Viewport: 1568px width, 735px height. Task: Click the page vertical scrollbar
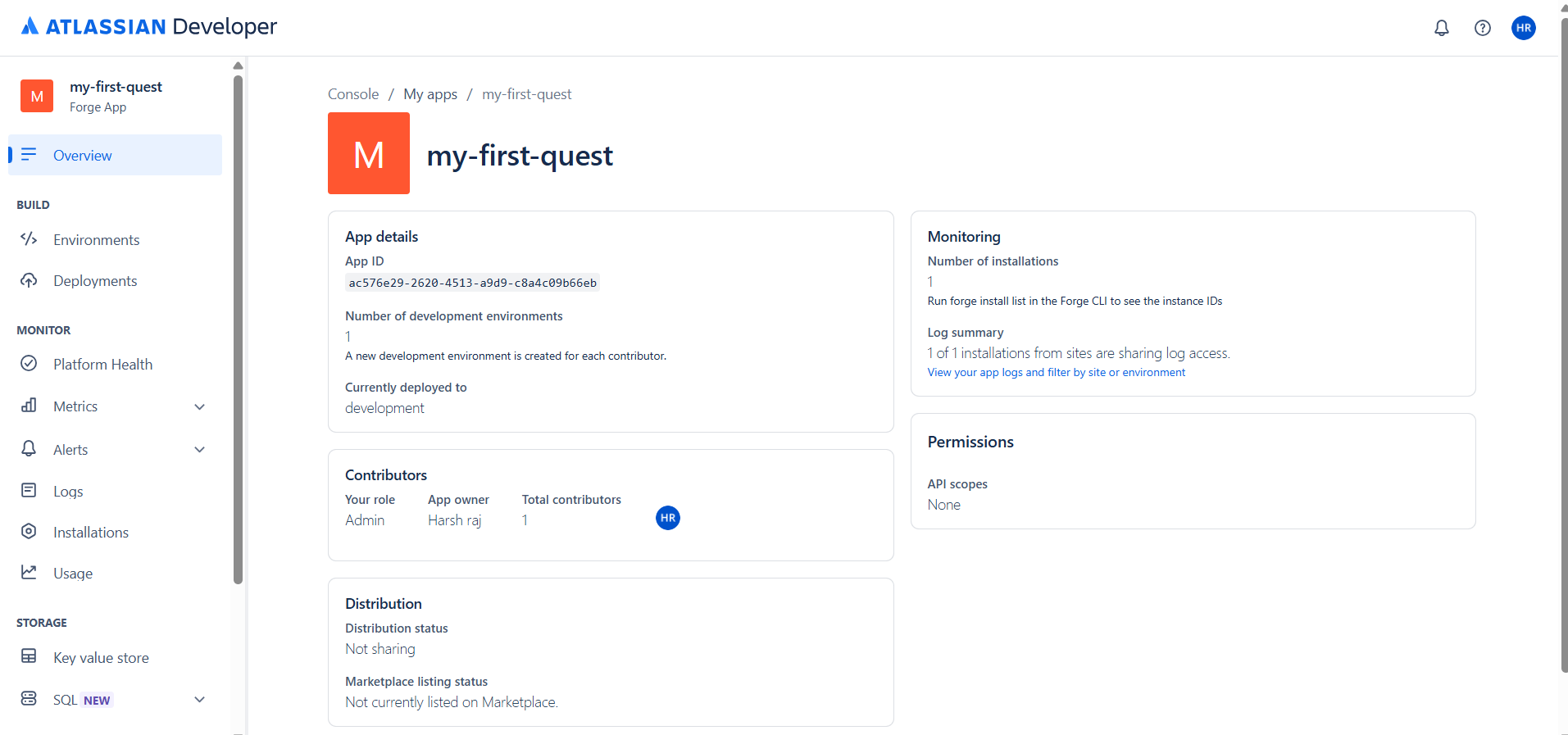(1563, 344)
